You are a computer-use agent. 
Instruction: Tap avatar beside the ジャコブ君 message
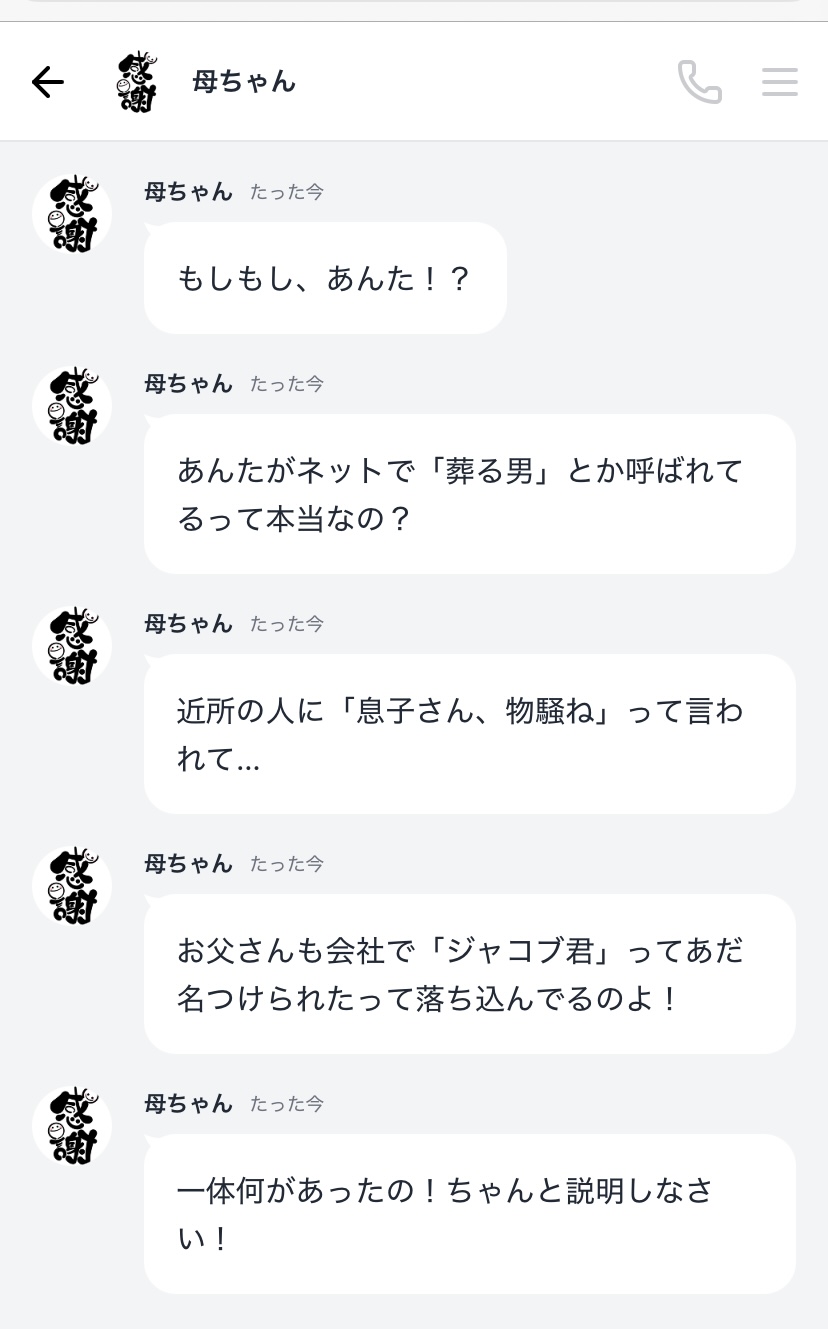point(72,886)
